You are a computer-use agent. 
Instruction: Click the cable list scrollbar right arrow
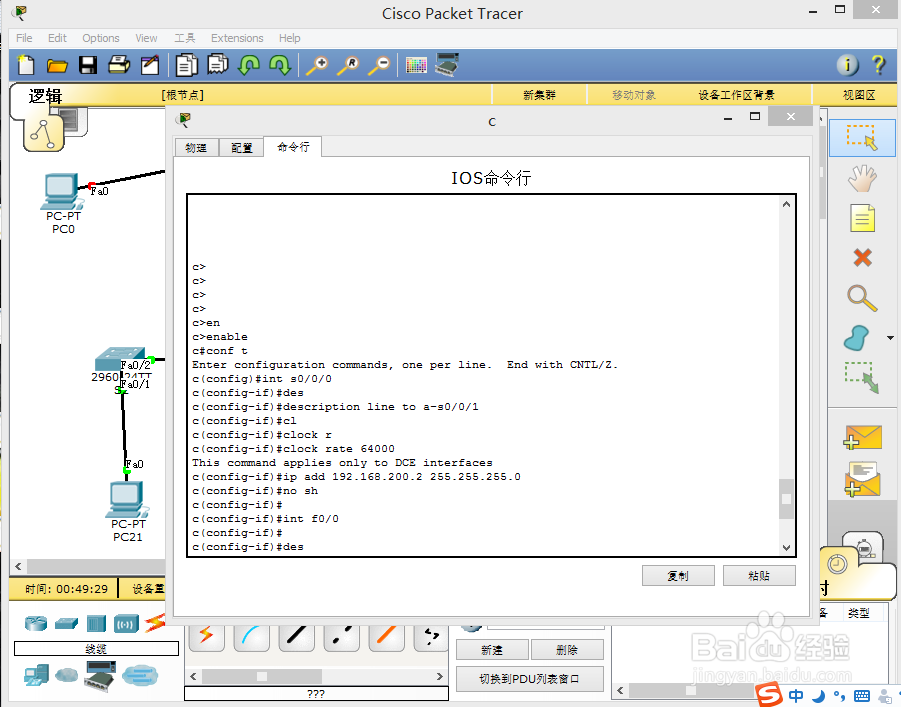coord(440,676)
